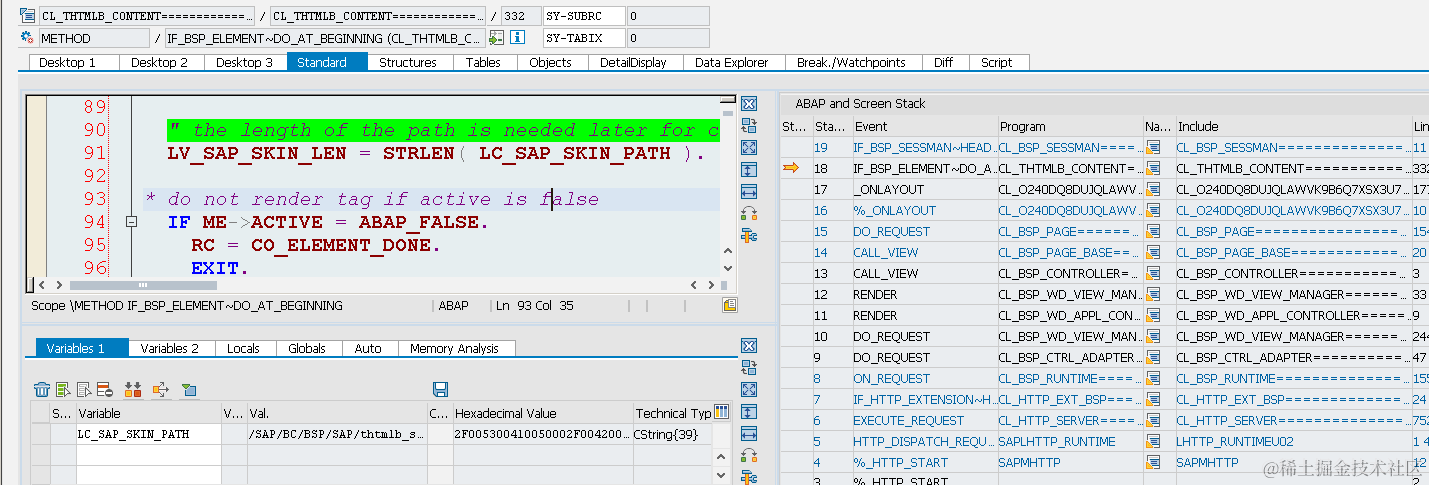Navigate icon in stack row 17 _ONLAYOUT

click(x=1153, y=190)
